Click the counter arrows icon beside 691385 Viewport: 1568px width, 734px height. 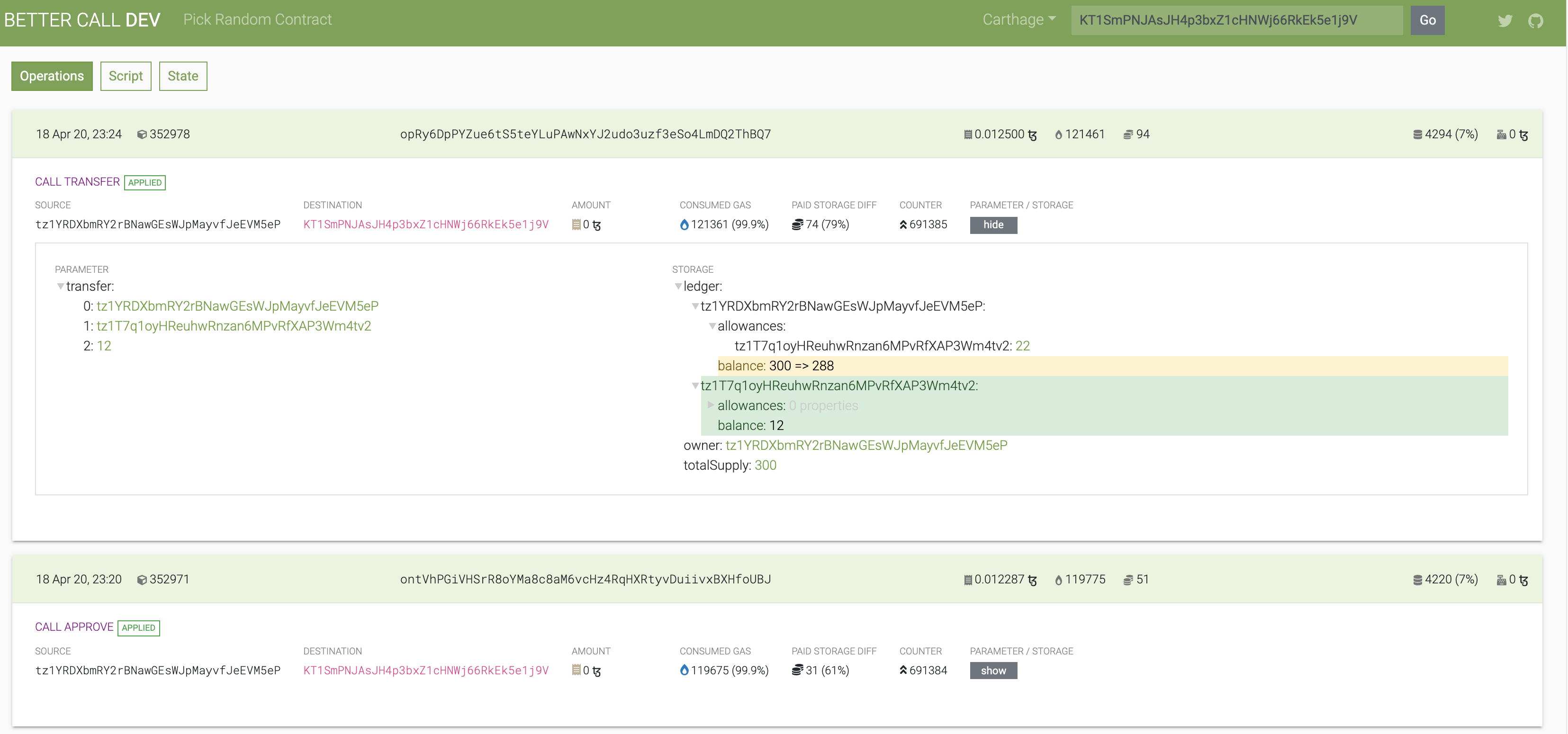903,224
